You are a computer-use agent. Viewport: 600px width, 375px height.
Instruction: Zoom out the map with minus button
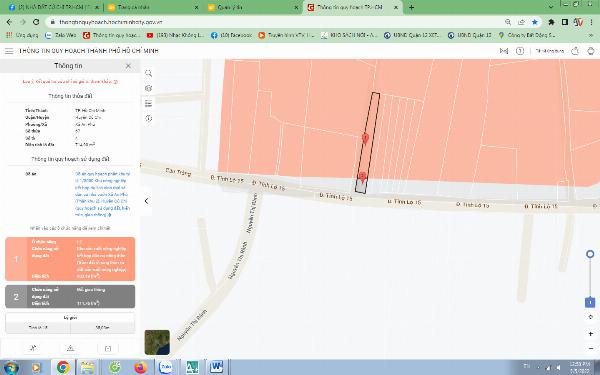pos(590,348)
